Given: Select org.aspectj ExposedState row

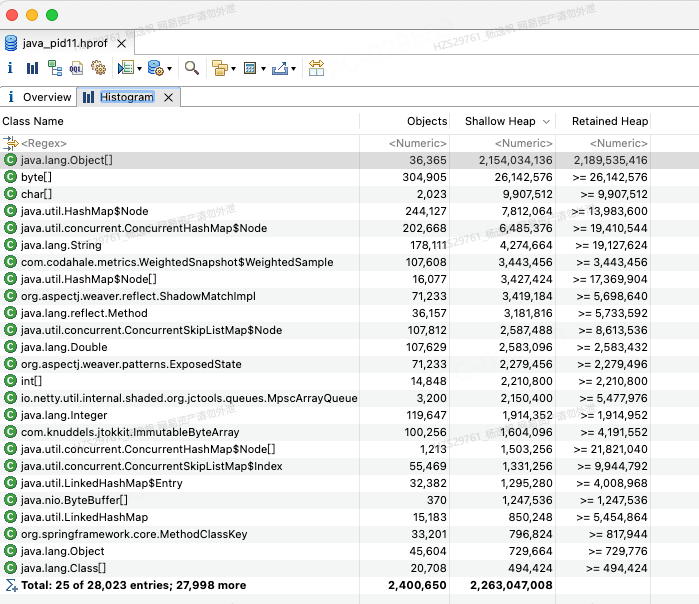Looking at the screenshot, I should (350, 364).
